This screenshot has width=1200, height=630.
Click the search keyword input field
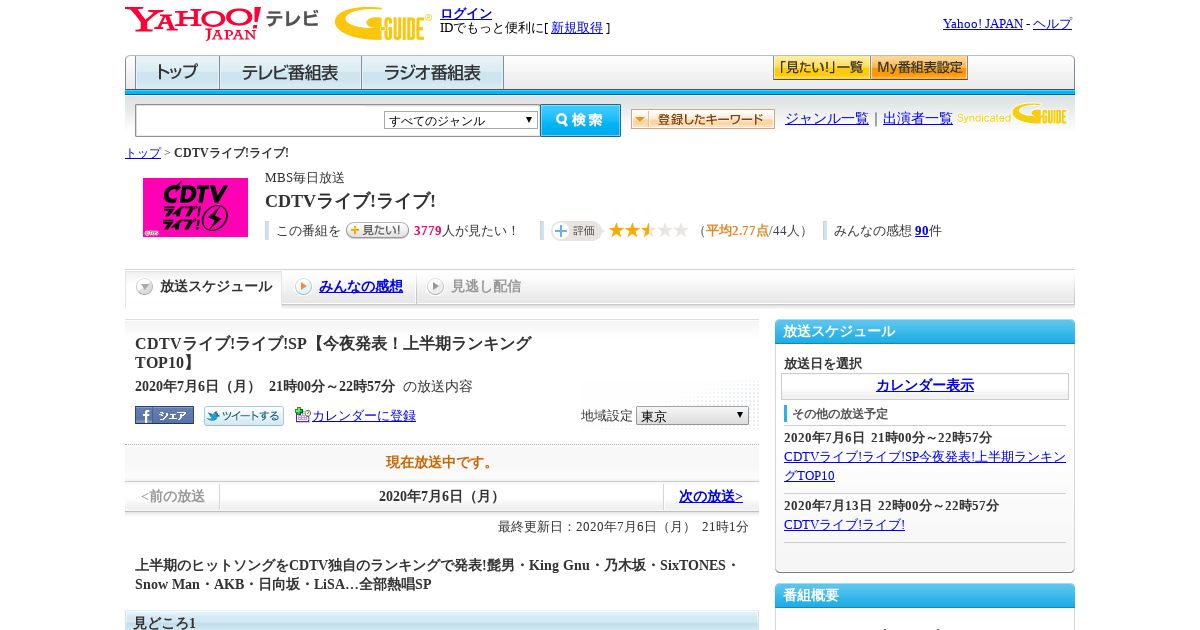(260, 120)
